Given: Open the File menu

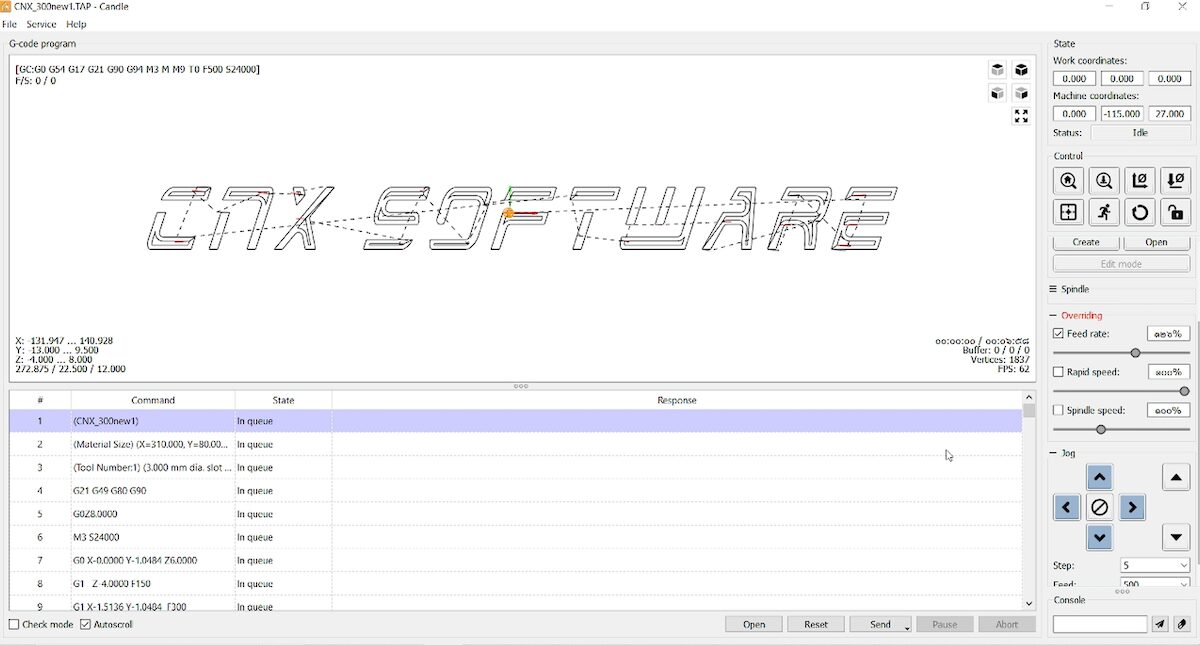Looking at the screenshot, I should [10, 24].
